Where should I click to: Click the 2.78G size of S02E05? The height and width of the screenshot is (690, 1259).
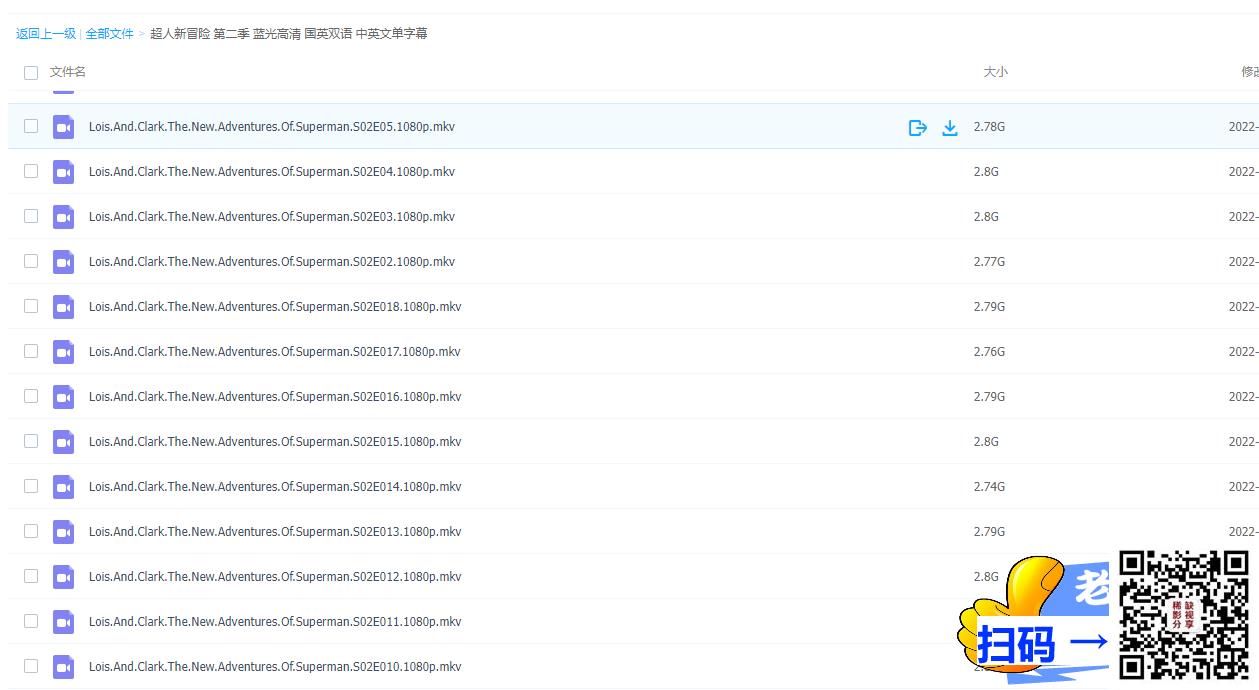tap(989, 127)
